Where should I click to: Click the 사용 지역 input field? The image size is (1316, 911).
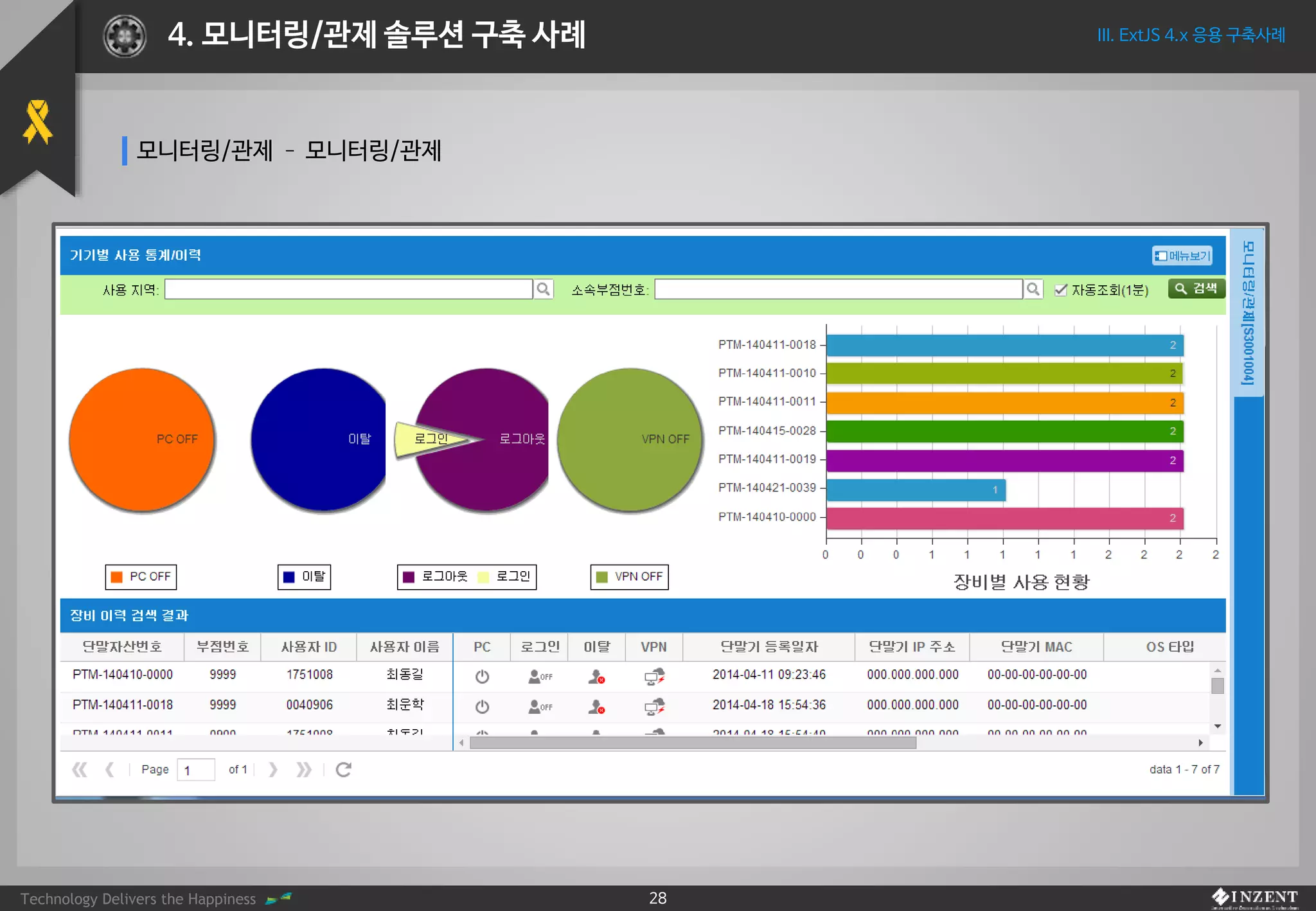pyautogui.click(x=349, y=289)
